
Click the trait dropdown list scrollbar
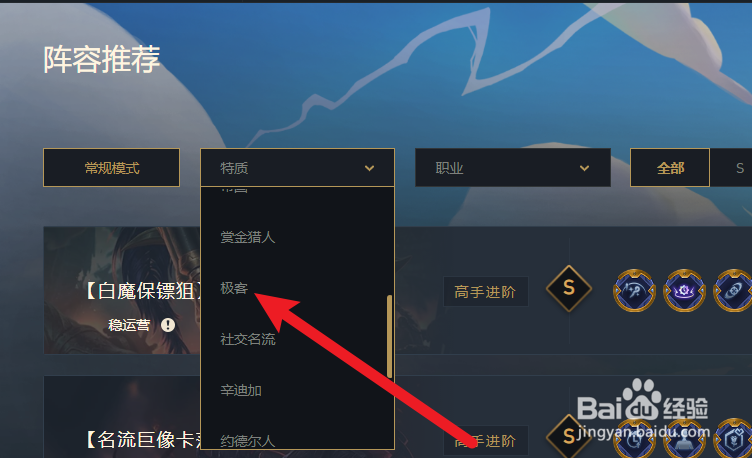click(389, 336)
